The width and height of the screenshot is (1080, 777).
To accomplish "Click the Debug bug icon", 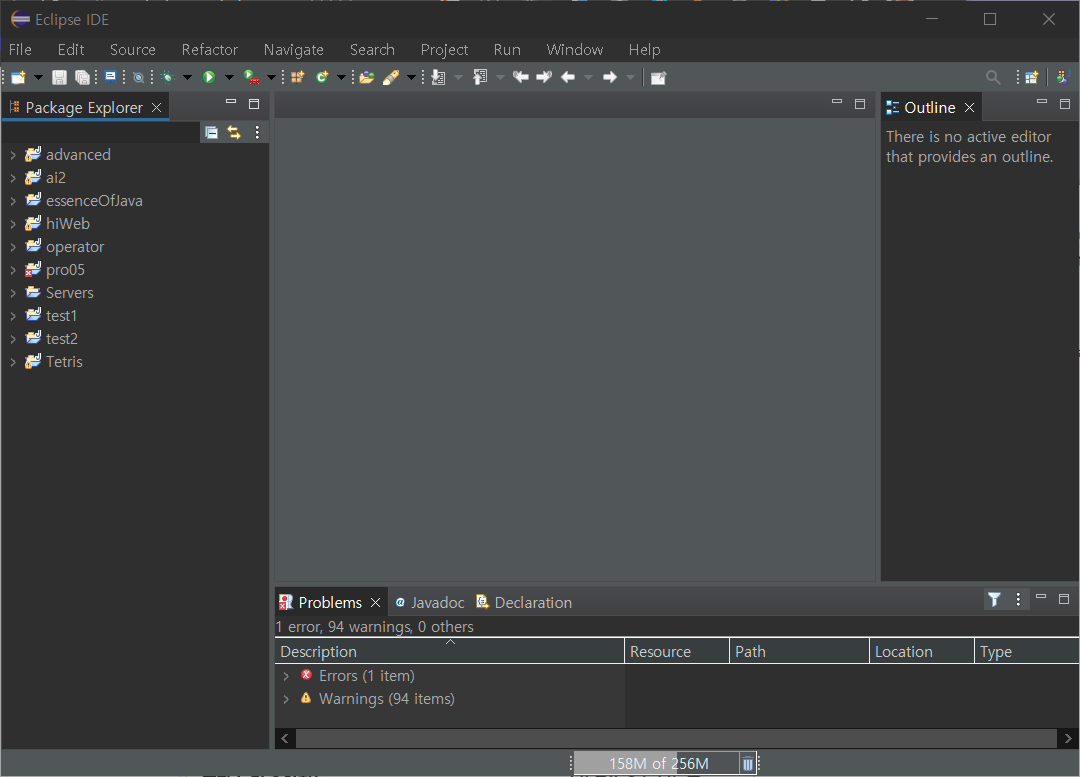I will [x=167, y=77].
